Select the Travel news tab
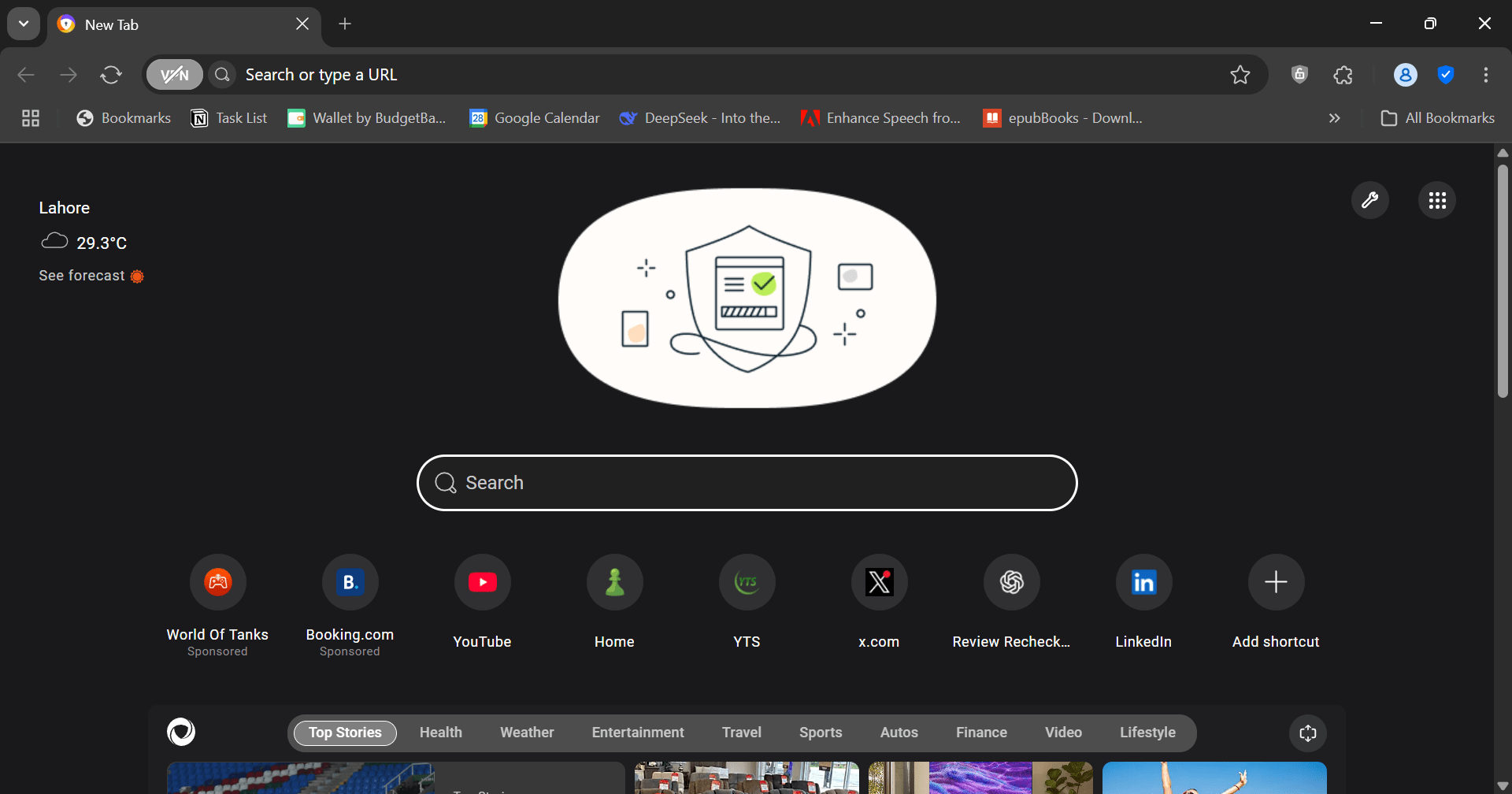 tap(742, 733)
